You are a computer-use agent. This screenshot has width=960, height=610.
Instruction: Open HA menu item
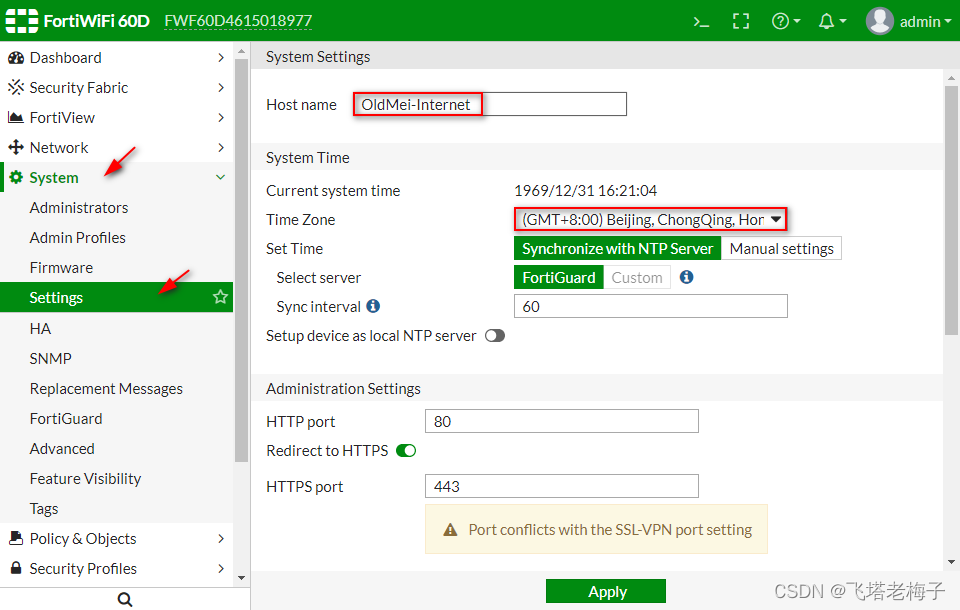pyautogui.click(x=40, y=329)
